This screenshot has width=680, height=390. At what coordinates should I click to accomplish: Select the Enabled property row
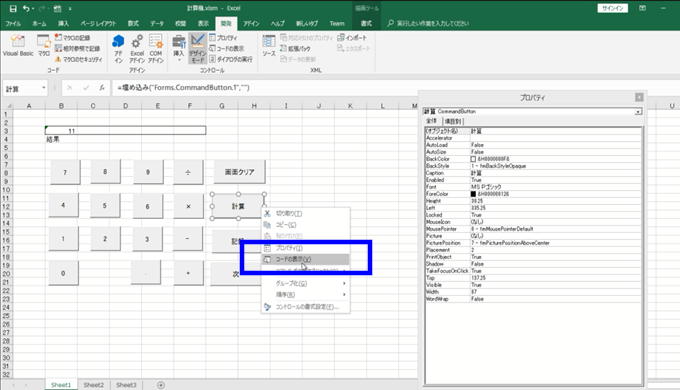click(533, 180)
